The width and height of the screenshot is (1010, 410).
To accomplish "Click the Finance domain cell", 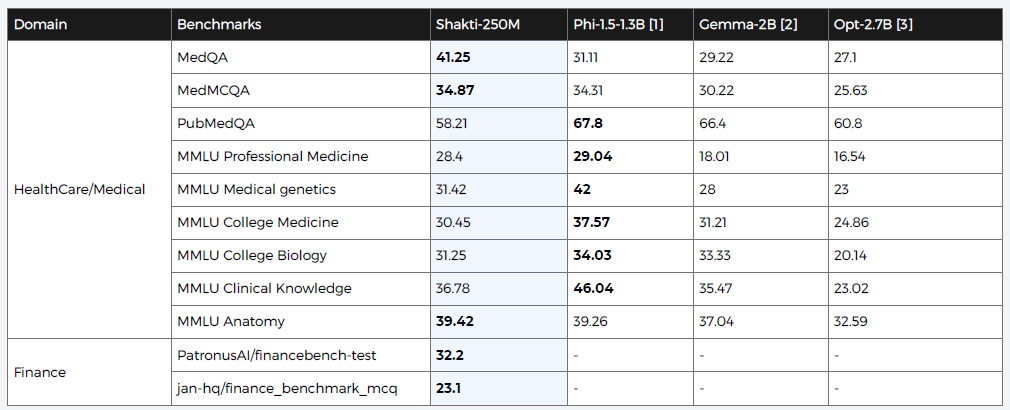I will (x=40, y=372).
